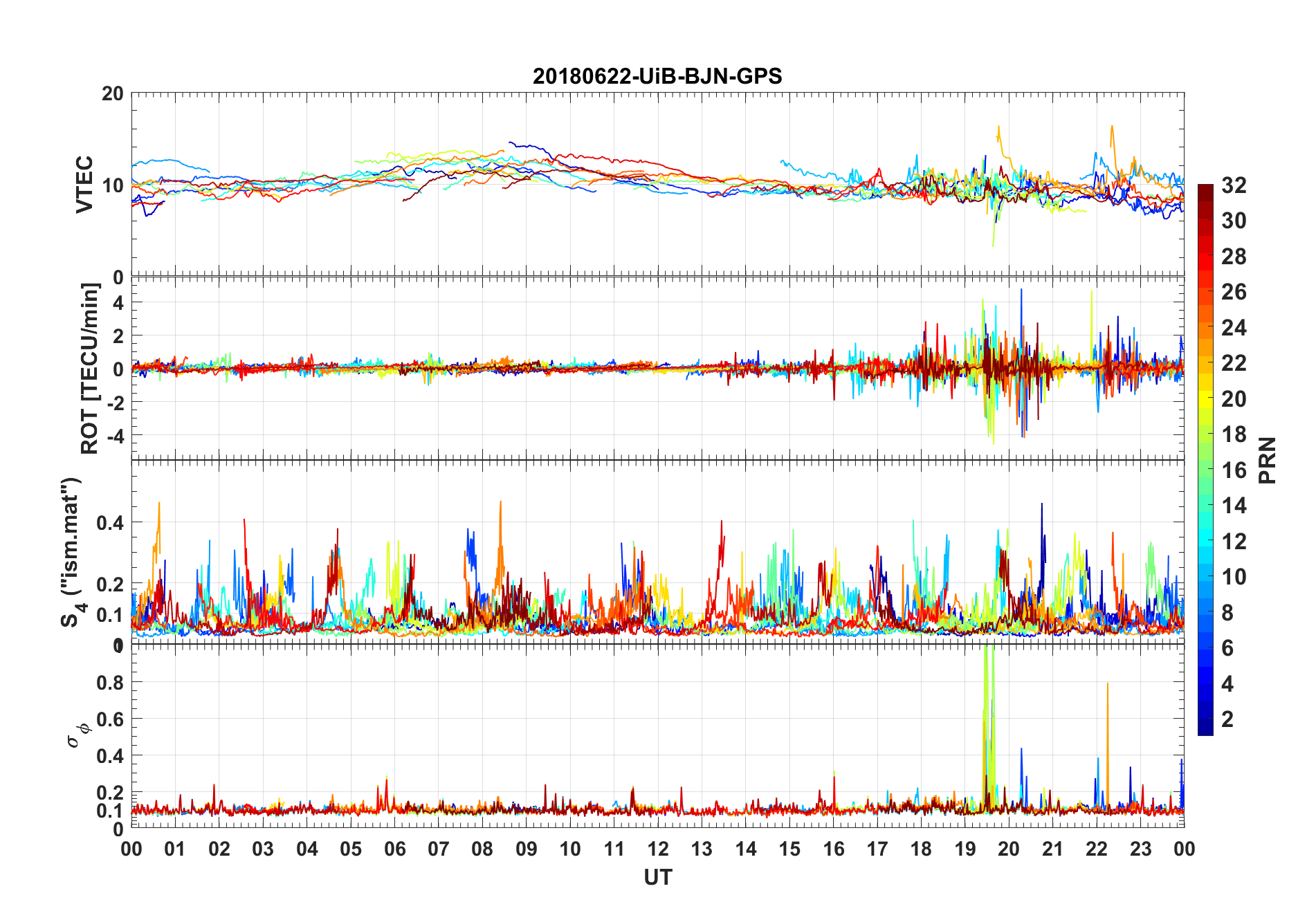
Task: Click PRN colorbar tick label 14
Action: 1234,506
